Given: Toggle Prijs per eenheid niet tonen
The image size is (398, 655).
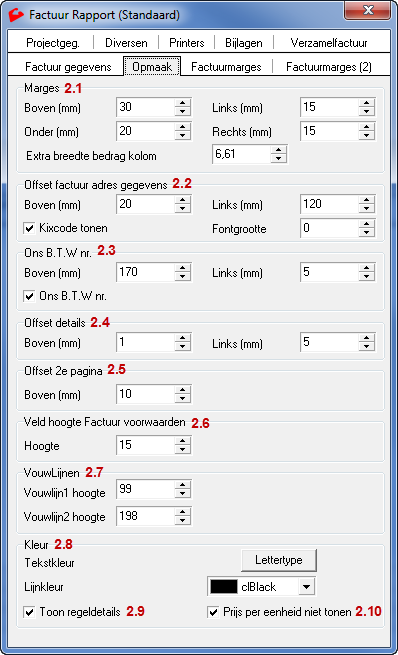Looking at the screenshot, I should pos(213,612).
